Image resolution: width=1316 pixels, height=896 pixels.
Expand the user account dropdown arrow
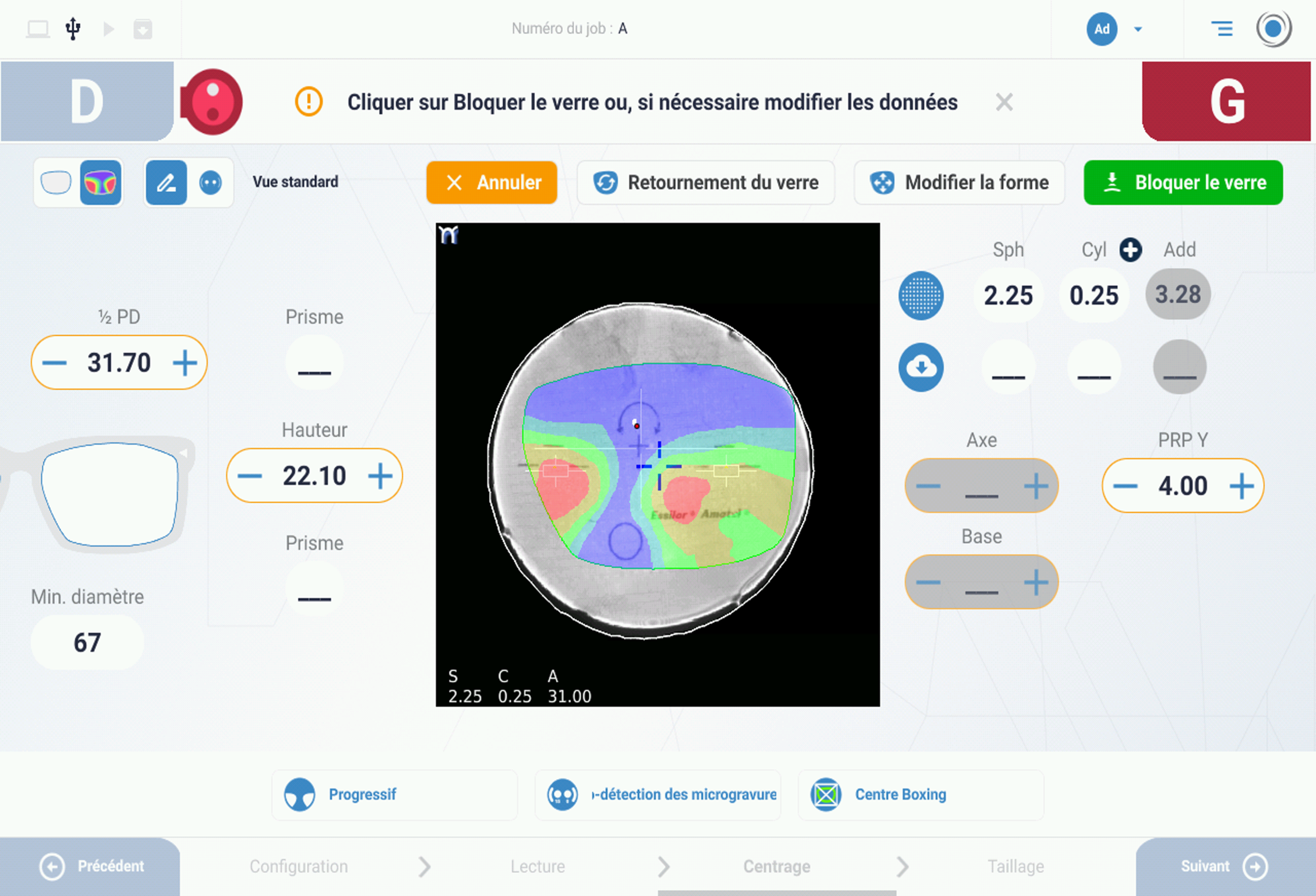[x=1138, y=29]
